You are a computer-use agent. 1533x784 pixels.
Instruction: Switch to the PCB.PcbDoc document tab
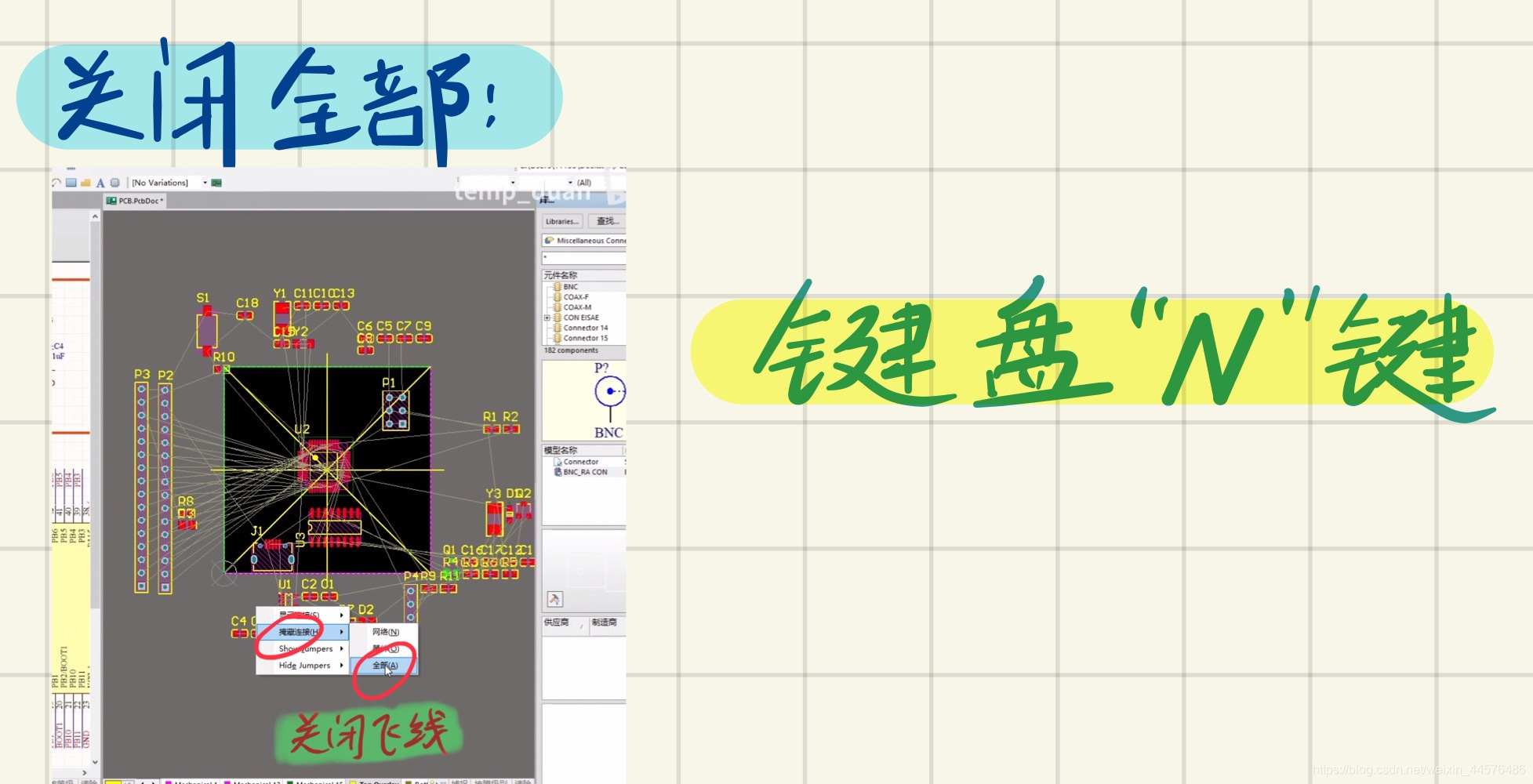tap(136, 201)
